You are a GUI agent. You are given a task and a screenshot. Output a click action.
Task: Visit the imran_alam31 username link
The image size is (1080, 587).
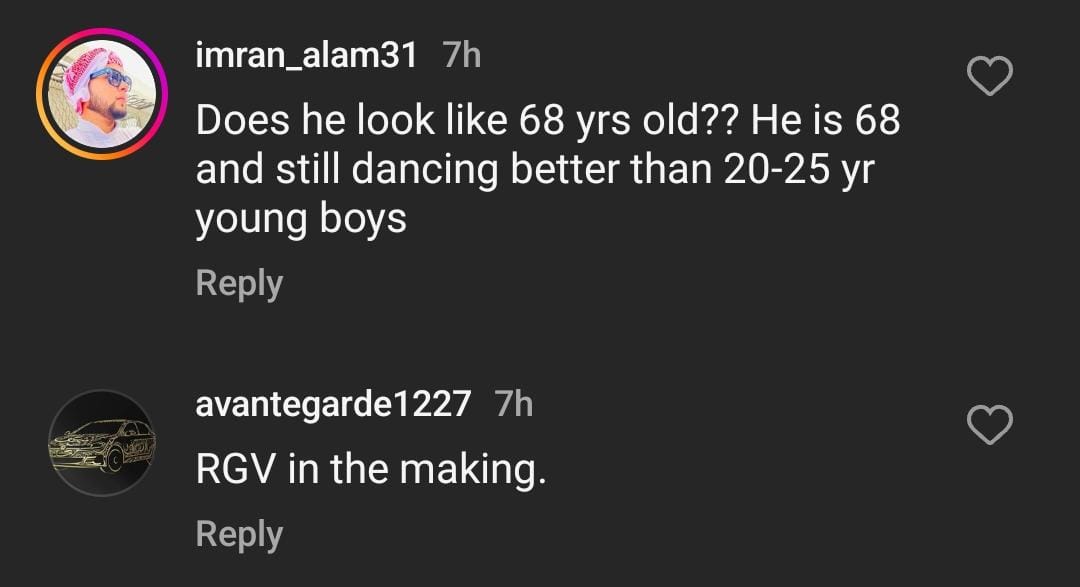point(306,55)
